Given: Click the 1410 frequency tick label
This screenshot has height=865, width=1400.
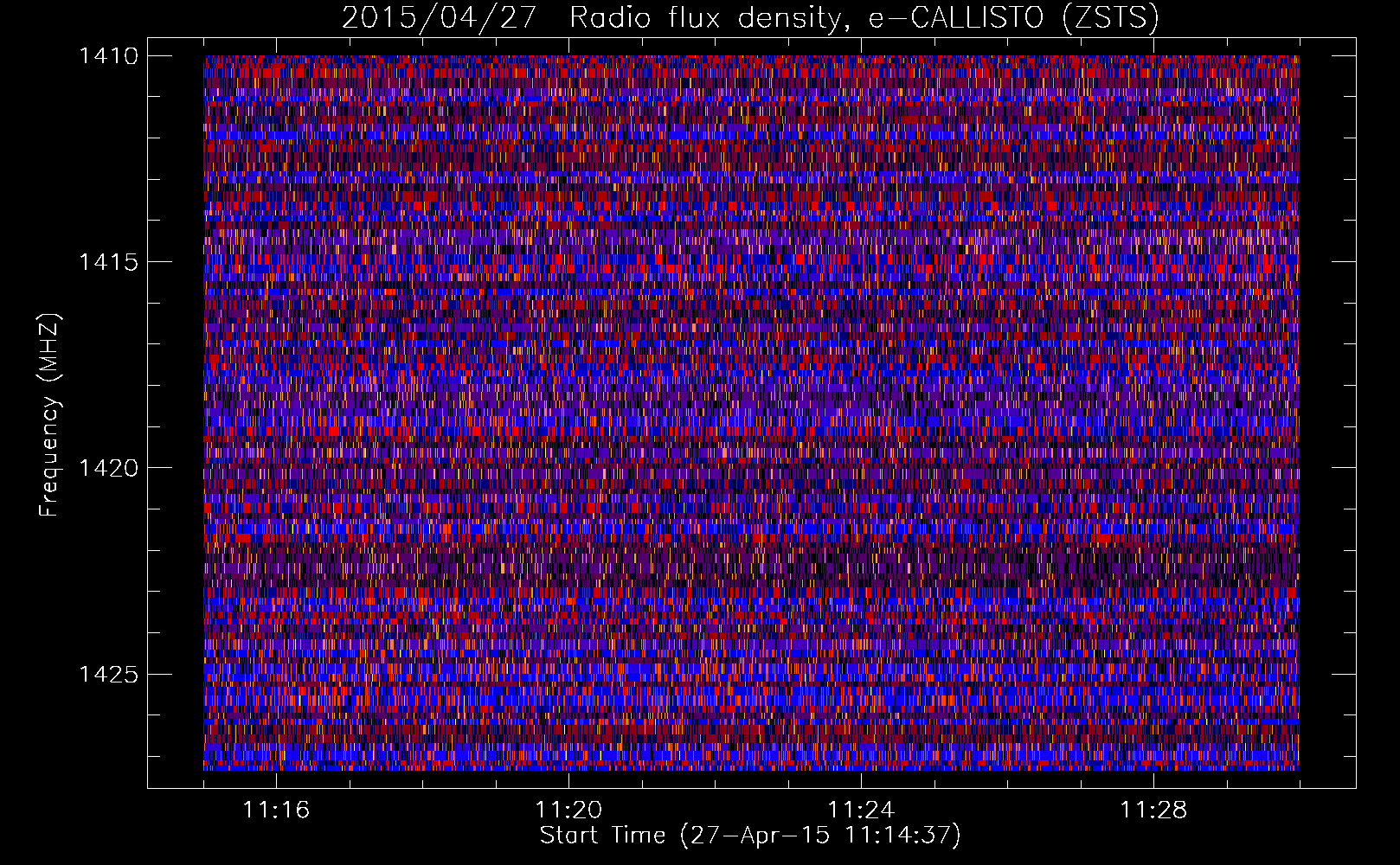Looking at the screenshot, I should point(108,56).
